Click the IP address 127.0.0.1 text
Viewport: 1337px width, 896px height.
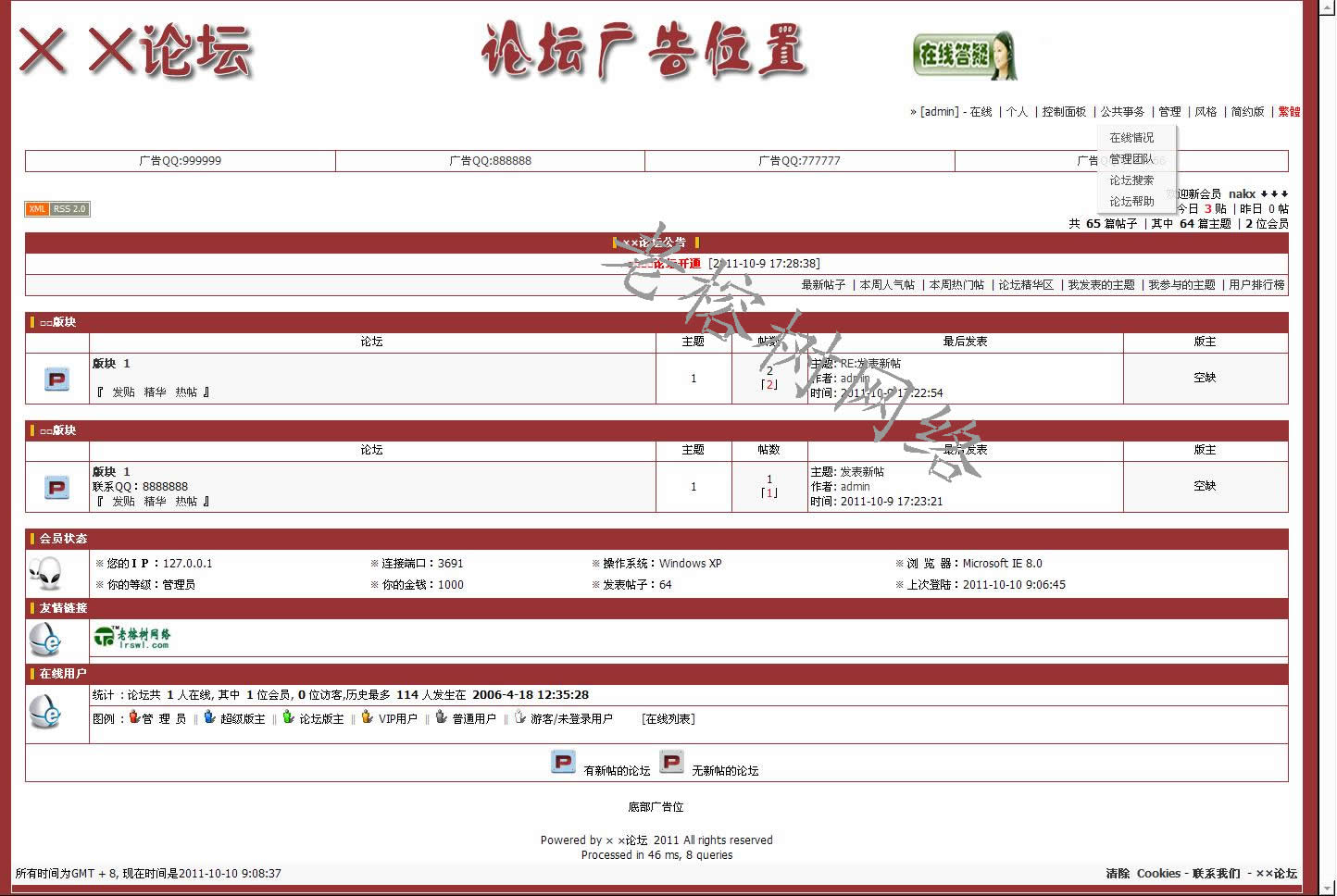tap(187, 564)
